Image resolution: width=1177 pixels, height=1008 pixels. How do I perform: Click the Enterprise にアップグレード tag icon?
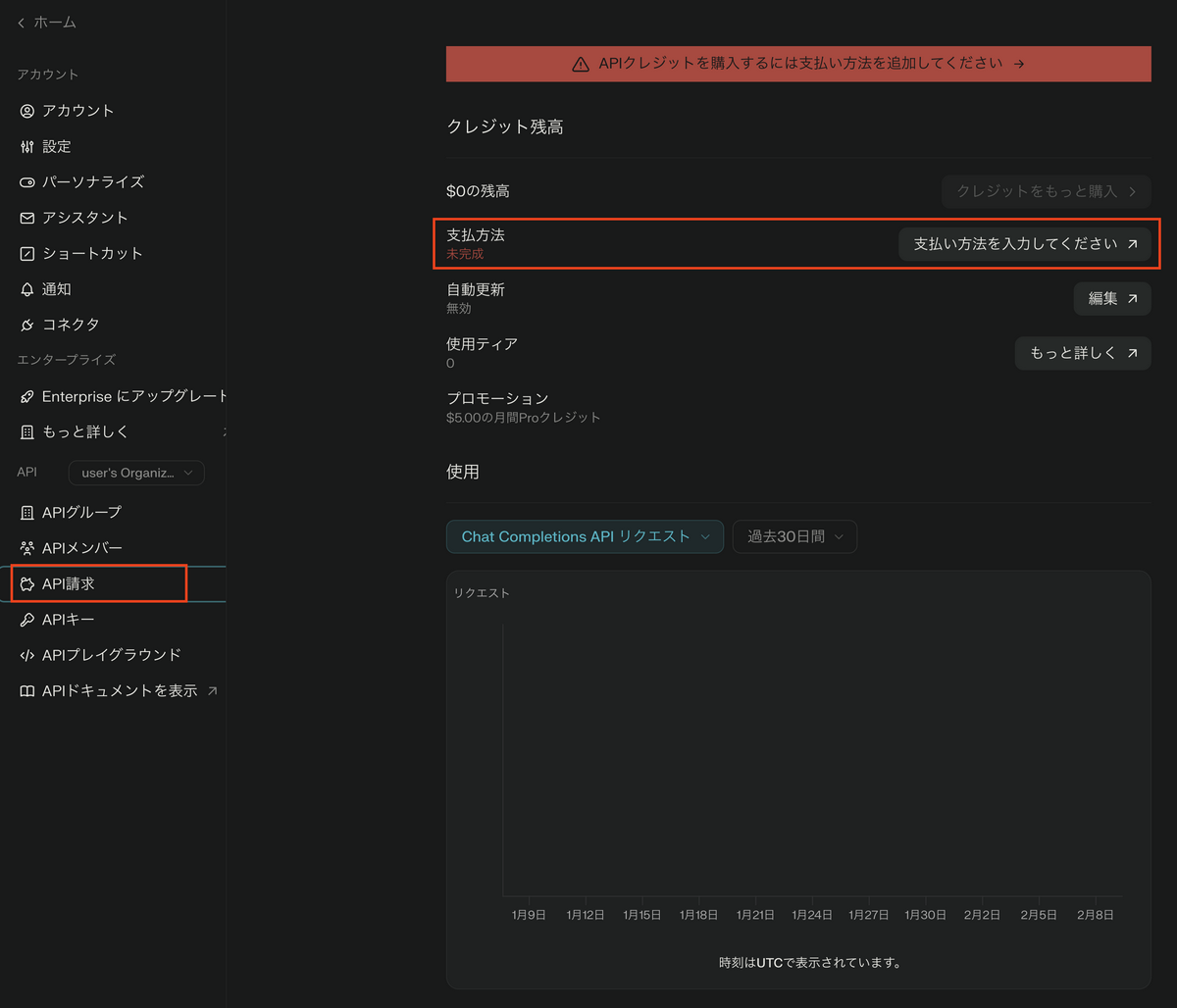click(x=26, y=395)
